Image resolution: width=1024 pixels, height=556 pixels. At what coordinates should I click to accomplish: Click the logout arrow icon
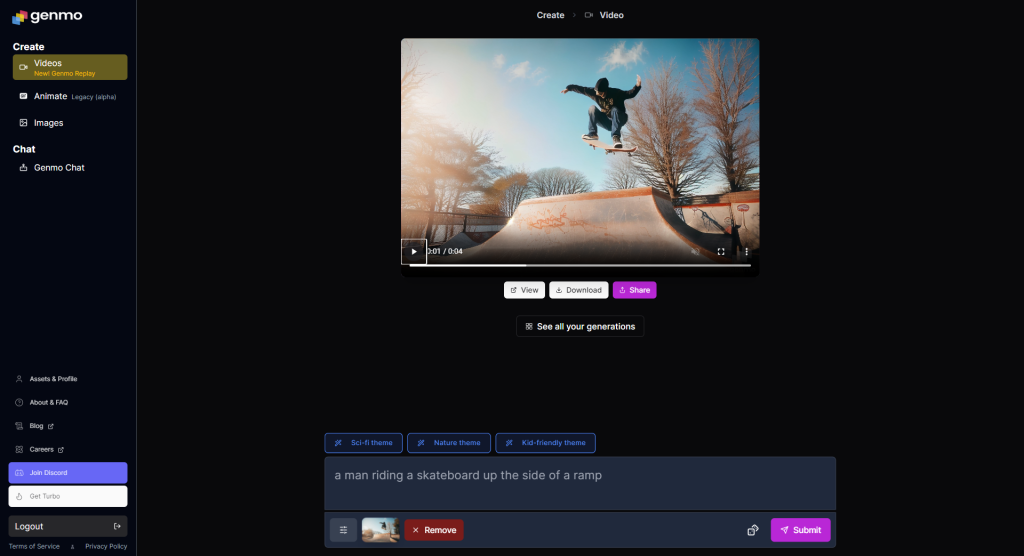pos(118,527)
